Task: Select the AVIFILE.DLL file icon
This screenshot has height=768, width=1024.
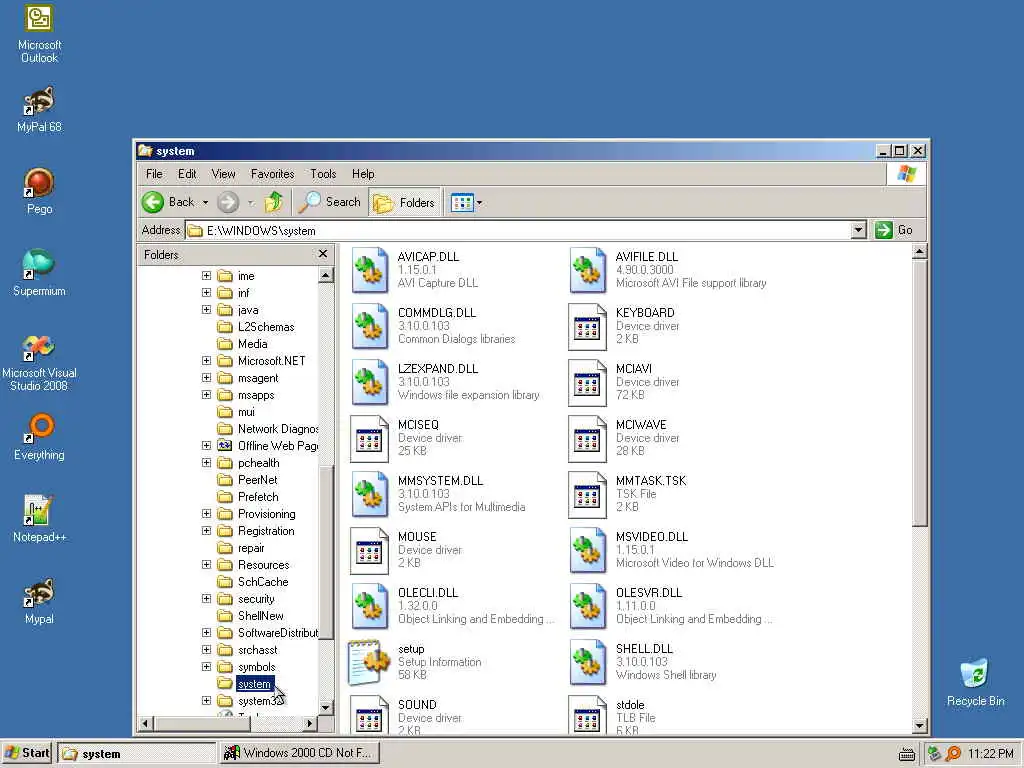Action: 587,270
